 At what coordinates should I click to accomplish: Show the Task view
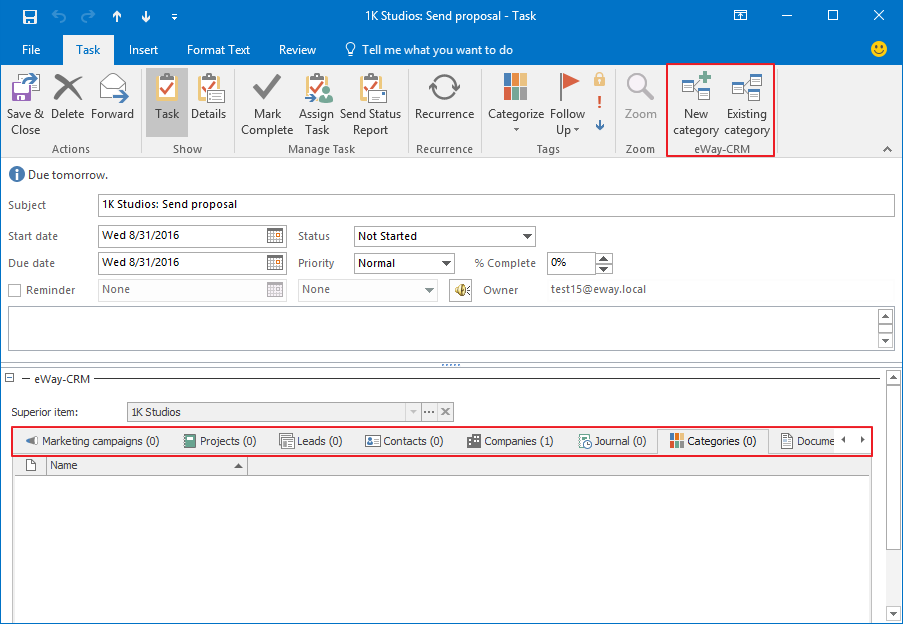point(167,102)
